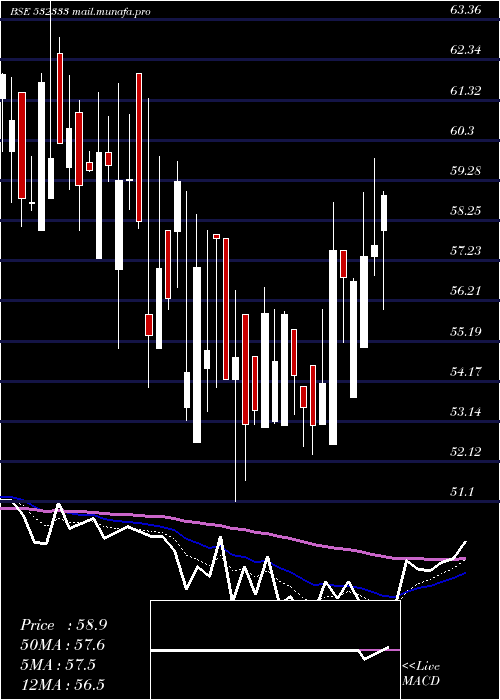The height and width of the screenshot is (700, 500).
Task: Click the BSE mail.munafa.pro header text
Action: (80, 12)
